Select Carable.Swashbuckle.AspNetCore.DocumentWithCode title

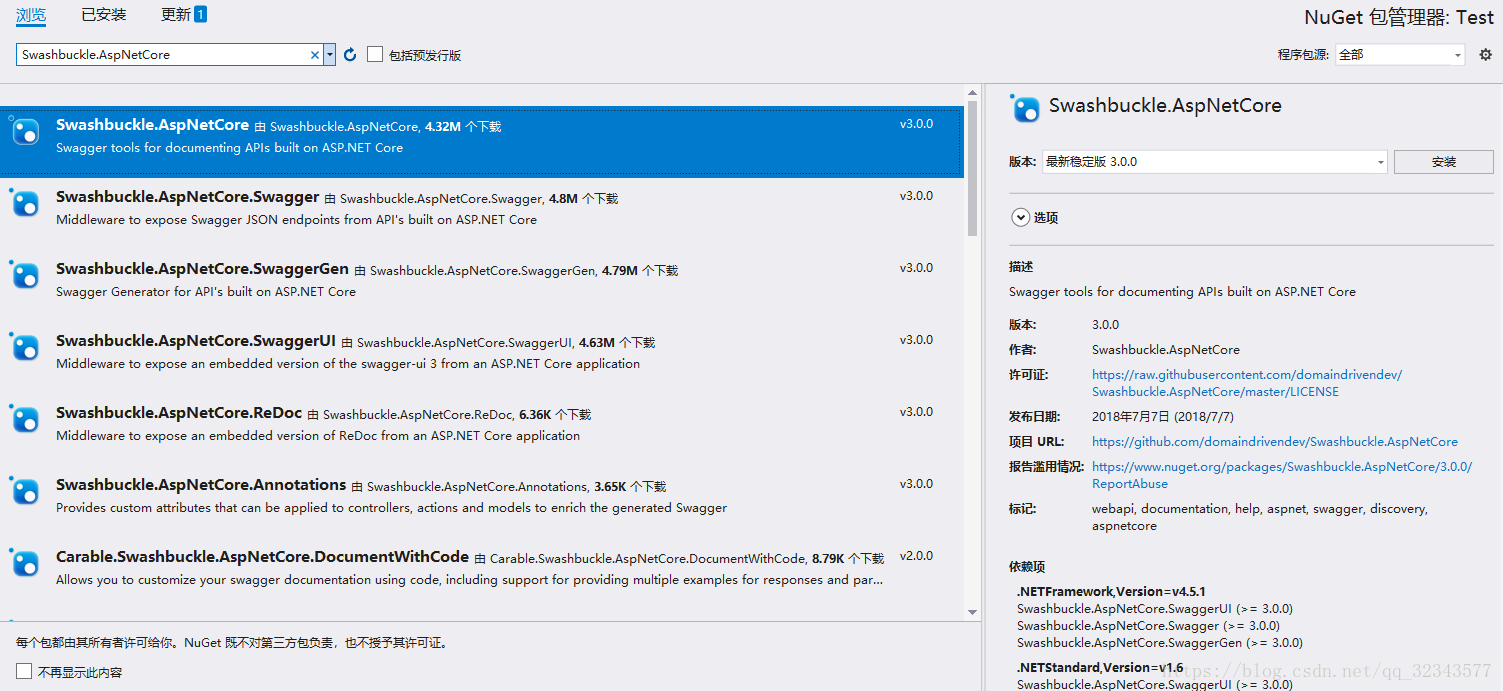[x=262, y=557]
